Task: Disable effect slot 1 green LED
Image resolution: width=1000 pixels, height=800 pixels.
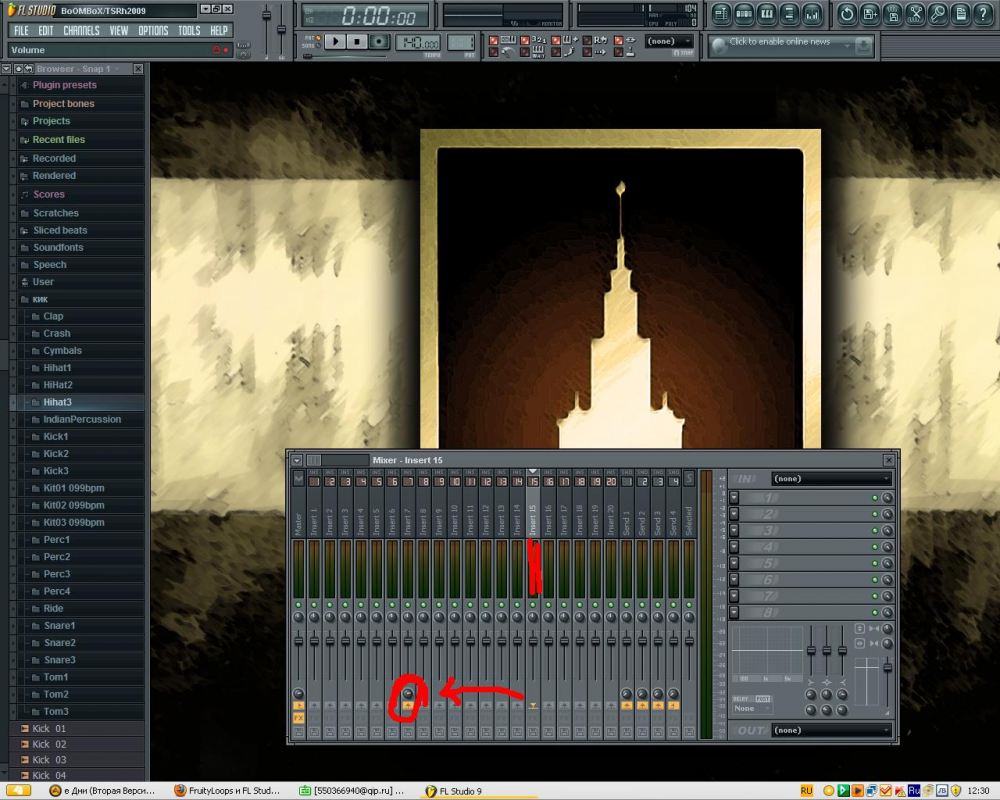Action: click(x=875, y=498)
